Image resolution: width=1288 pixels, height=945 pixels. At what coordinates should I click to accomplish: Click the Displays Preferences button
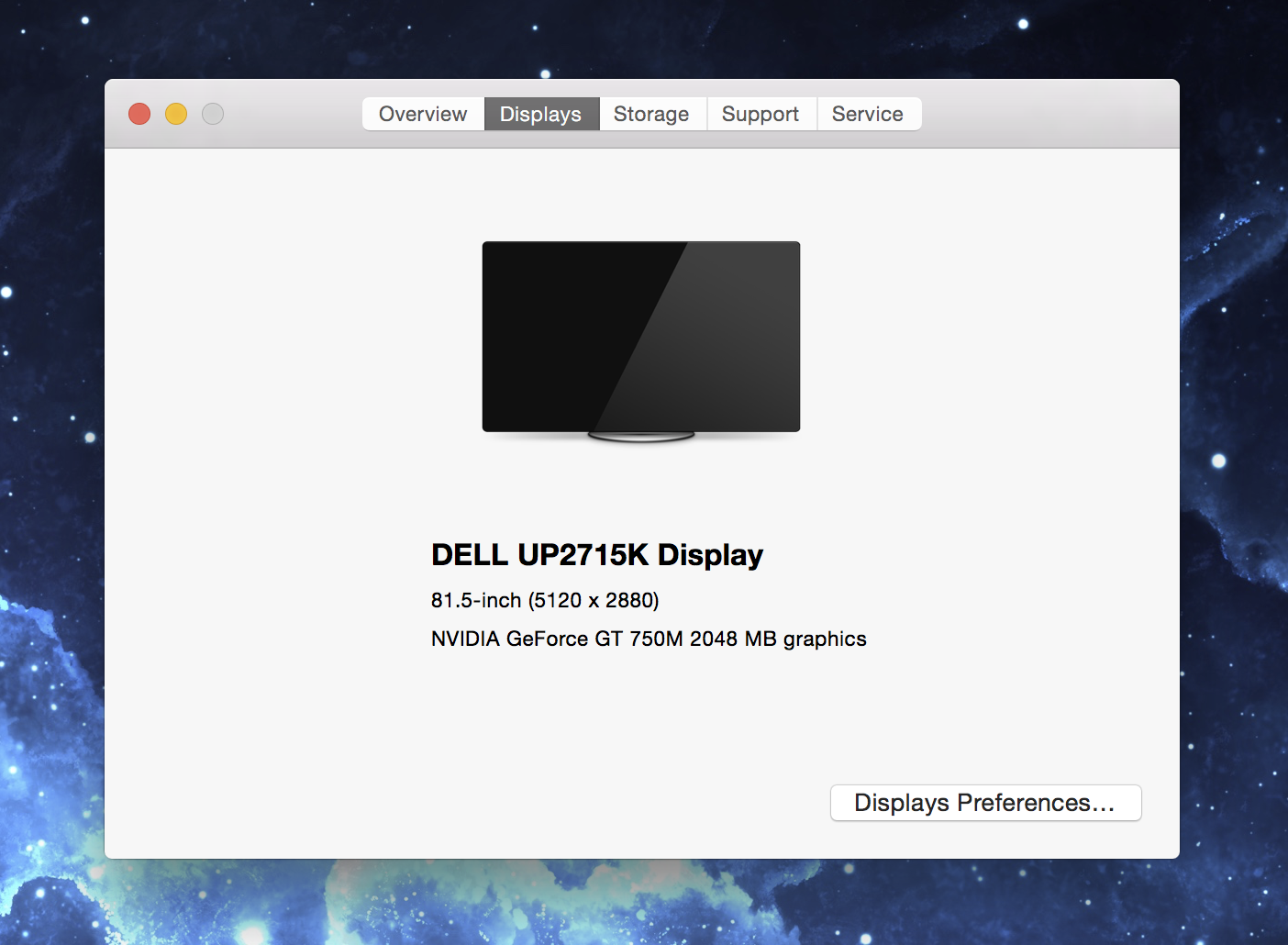(x=985, y=803)
